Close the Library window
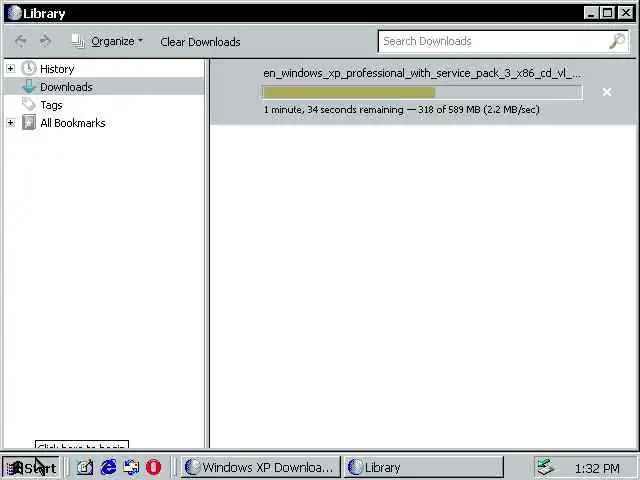This screenshot has width=640, height=480. pyautogui.click(x=625, y=13)
